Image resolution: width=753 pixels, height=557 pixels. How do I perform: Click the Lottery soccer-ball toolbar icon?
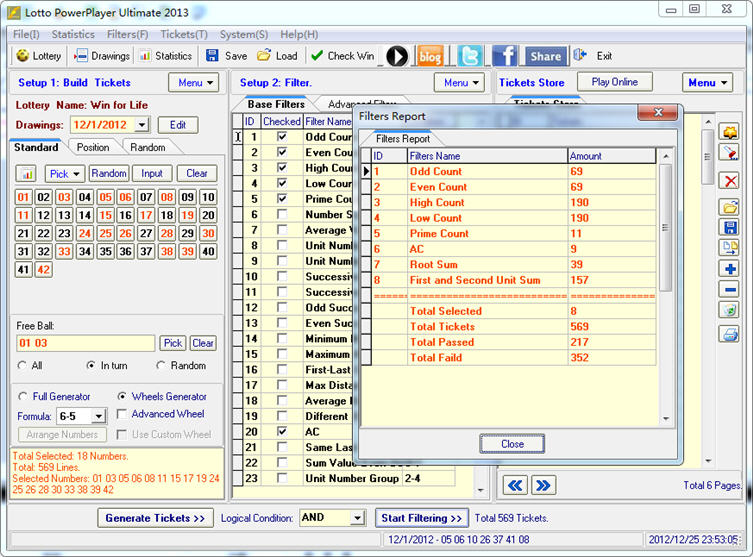(22, 56)
